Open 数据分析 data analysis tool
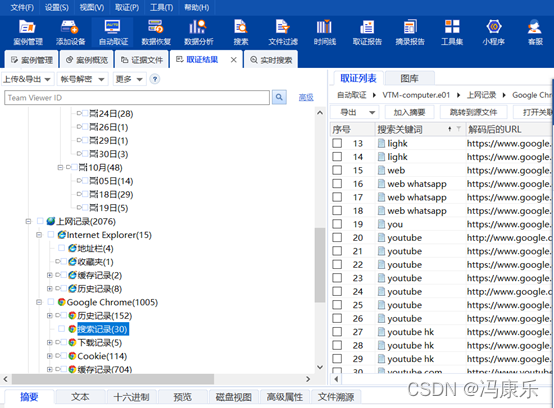 (198, 32)
